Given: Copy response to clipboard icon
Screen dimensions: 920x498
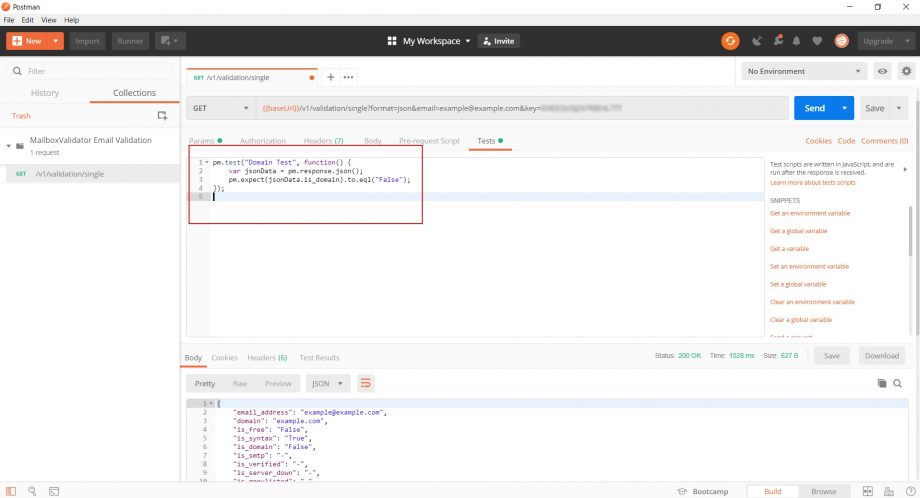Looking at the screenshot, I should [x=881, y=383].
